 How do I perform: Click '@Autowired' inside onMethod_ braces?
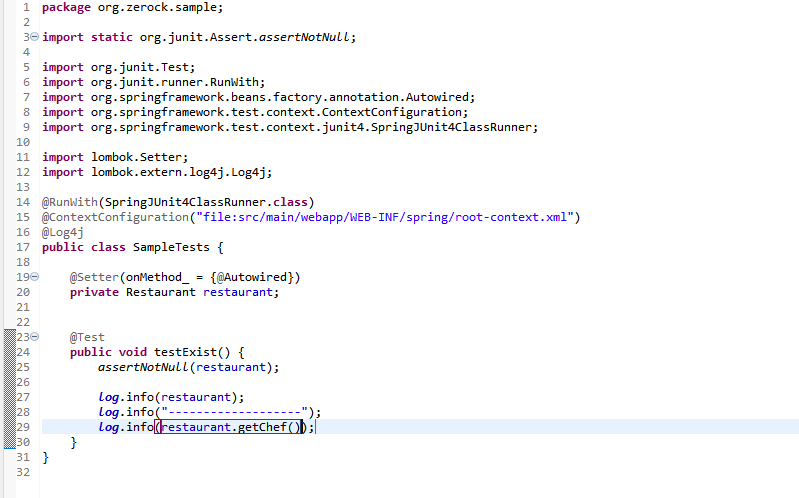click(x=252, y=277)
